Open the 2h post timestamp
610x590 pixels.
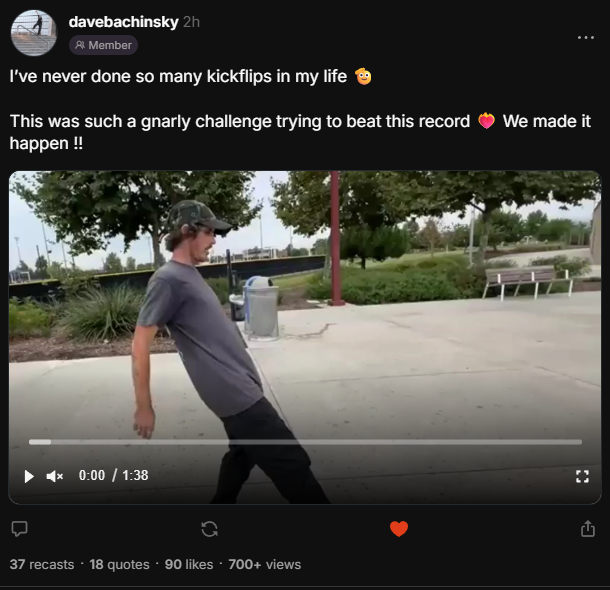pyautogui.click(x=191, y=21)
